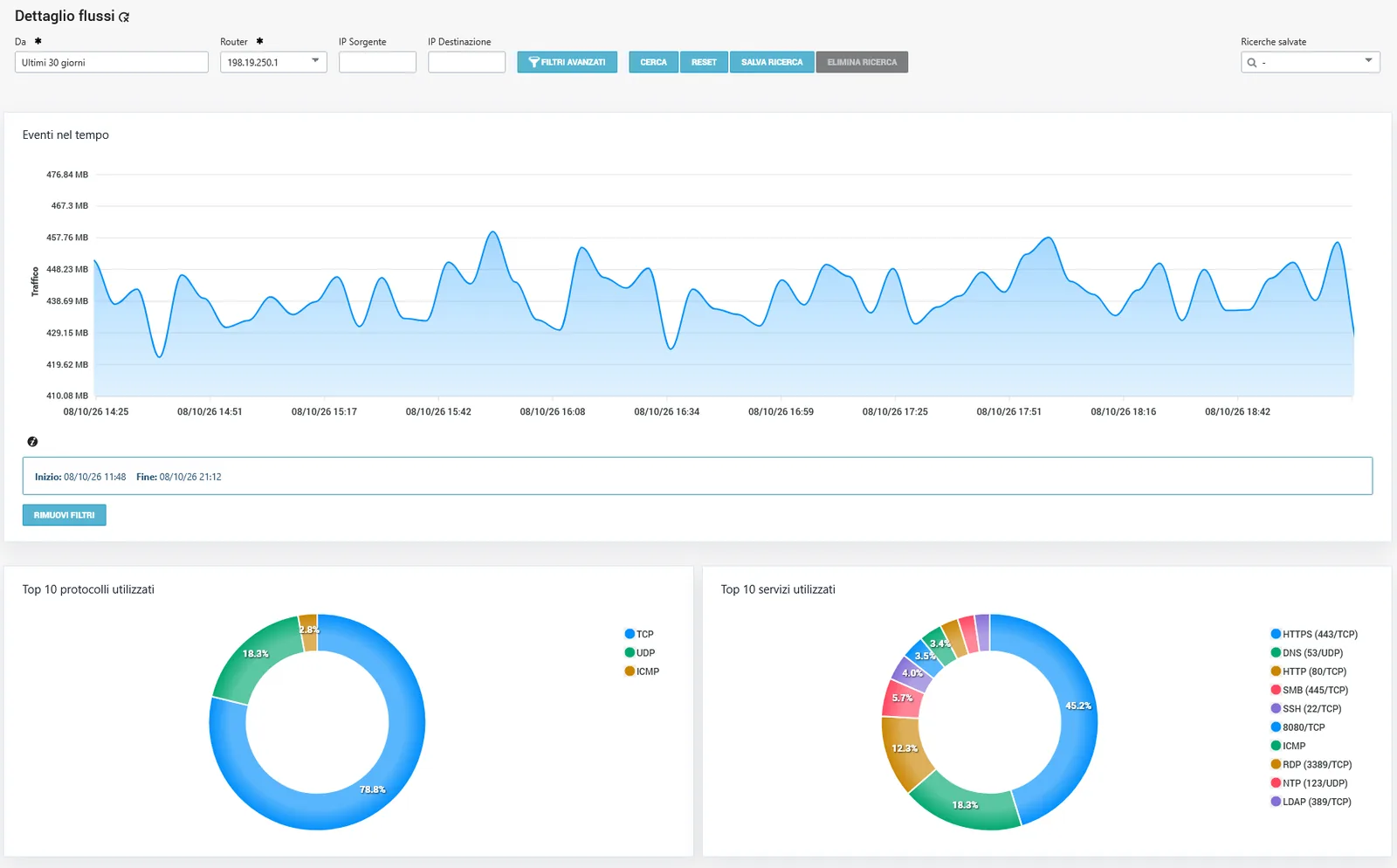Toggle 8080/TCP legend entry
The width and height of the screenshot is (1397, 868).
[1298, 727]
